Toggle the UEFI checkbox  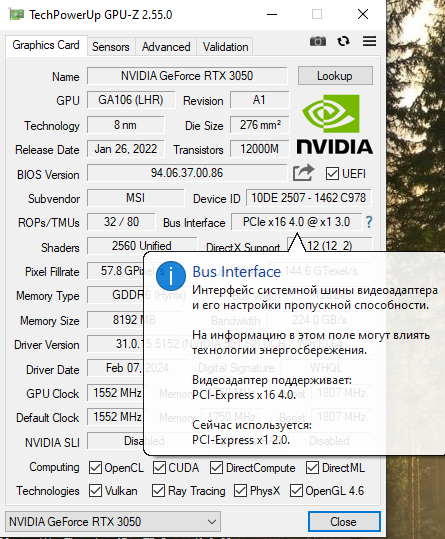pos(332,174)
